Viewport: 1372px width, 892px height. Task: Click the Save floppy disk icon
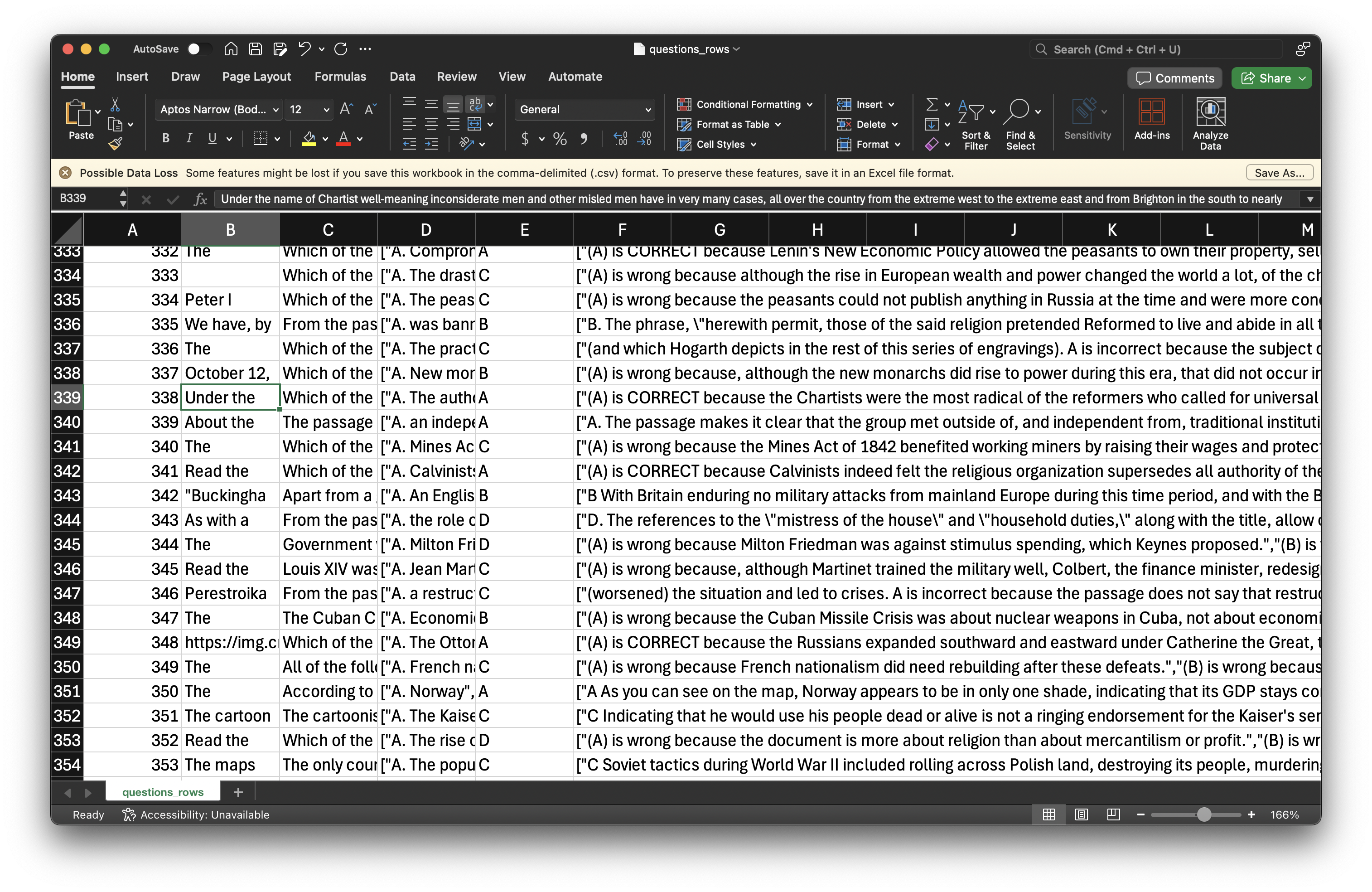(x=256, y=49)
